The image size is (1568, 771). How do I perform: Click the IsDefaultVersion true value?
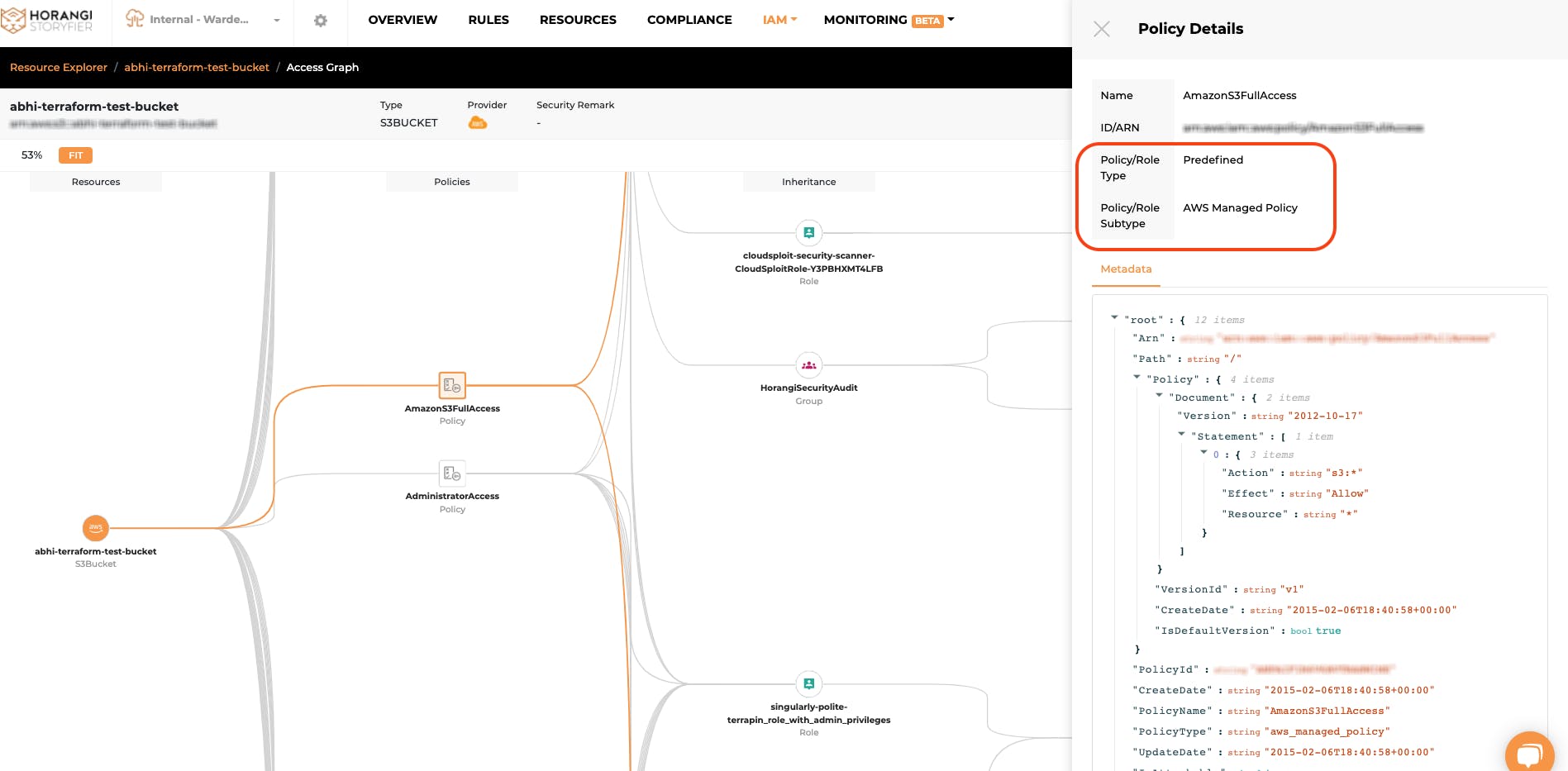[1328, 631]
